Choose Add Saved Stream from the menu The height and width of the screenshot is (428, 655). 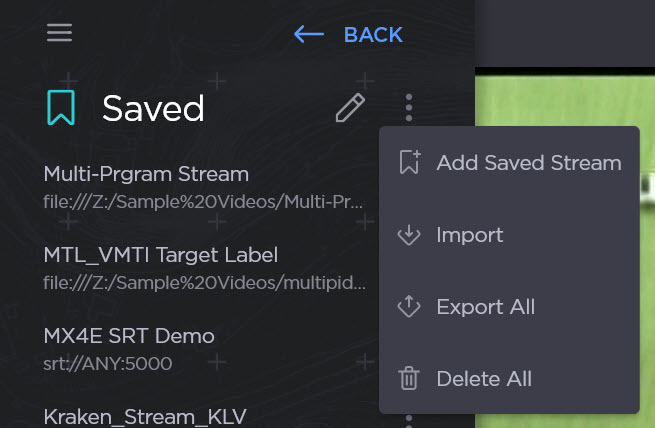coord(528,163)
